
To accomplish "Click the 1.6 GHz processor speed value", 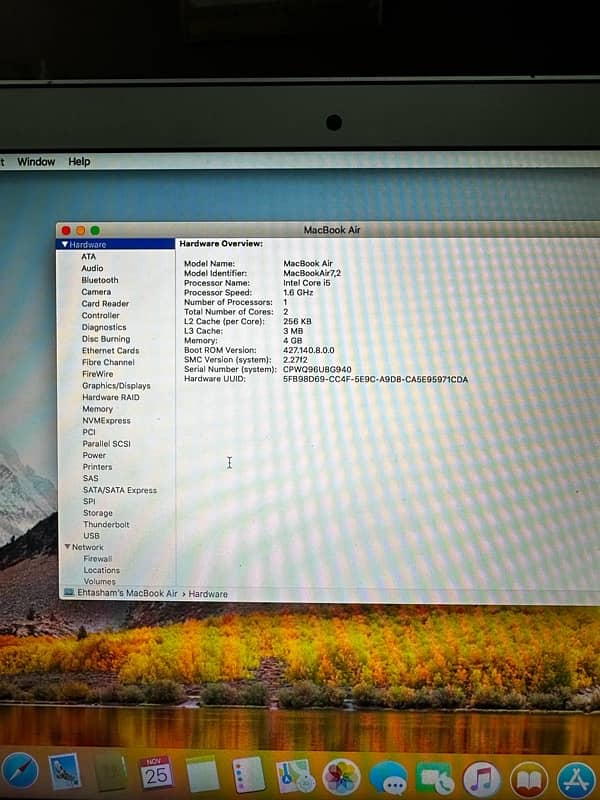I will (298, 292).
